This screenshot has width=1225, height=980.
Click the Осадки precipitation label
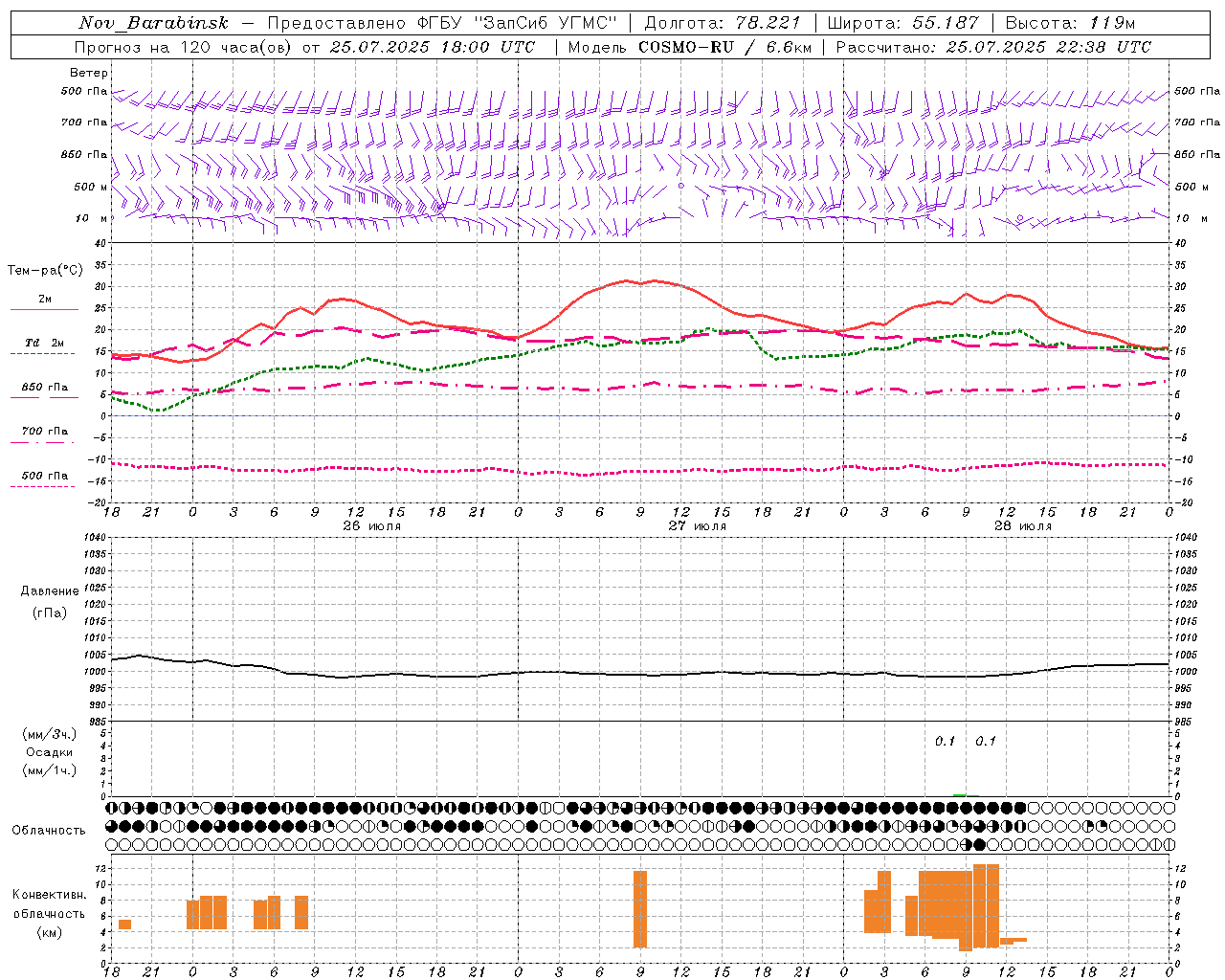coord(50,752)
